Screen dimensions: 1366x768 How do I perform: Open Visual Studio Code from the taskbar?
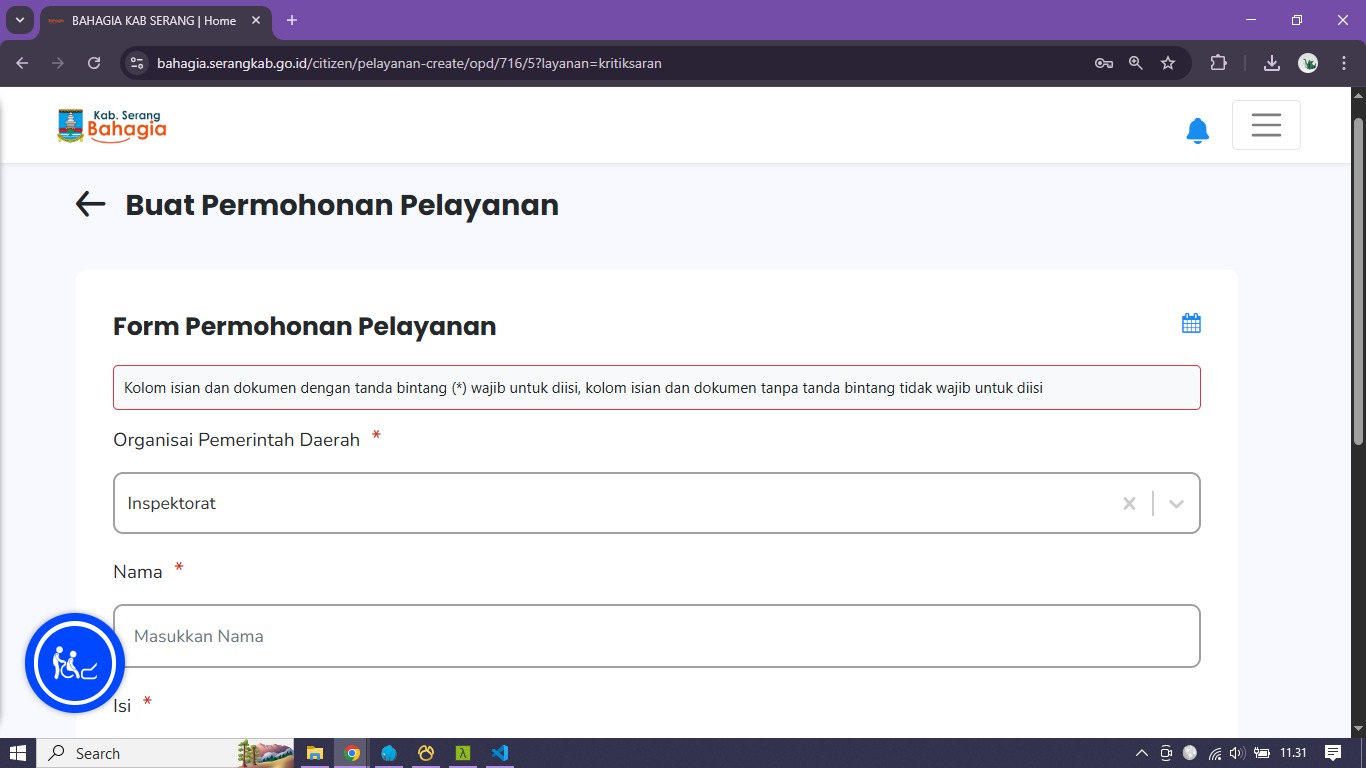click(501, 753)
